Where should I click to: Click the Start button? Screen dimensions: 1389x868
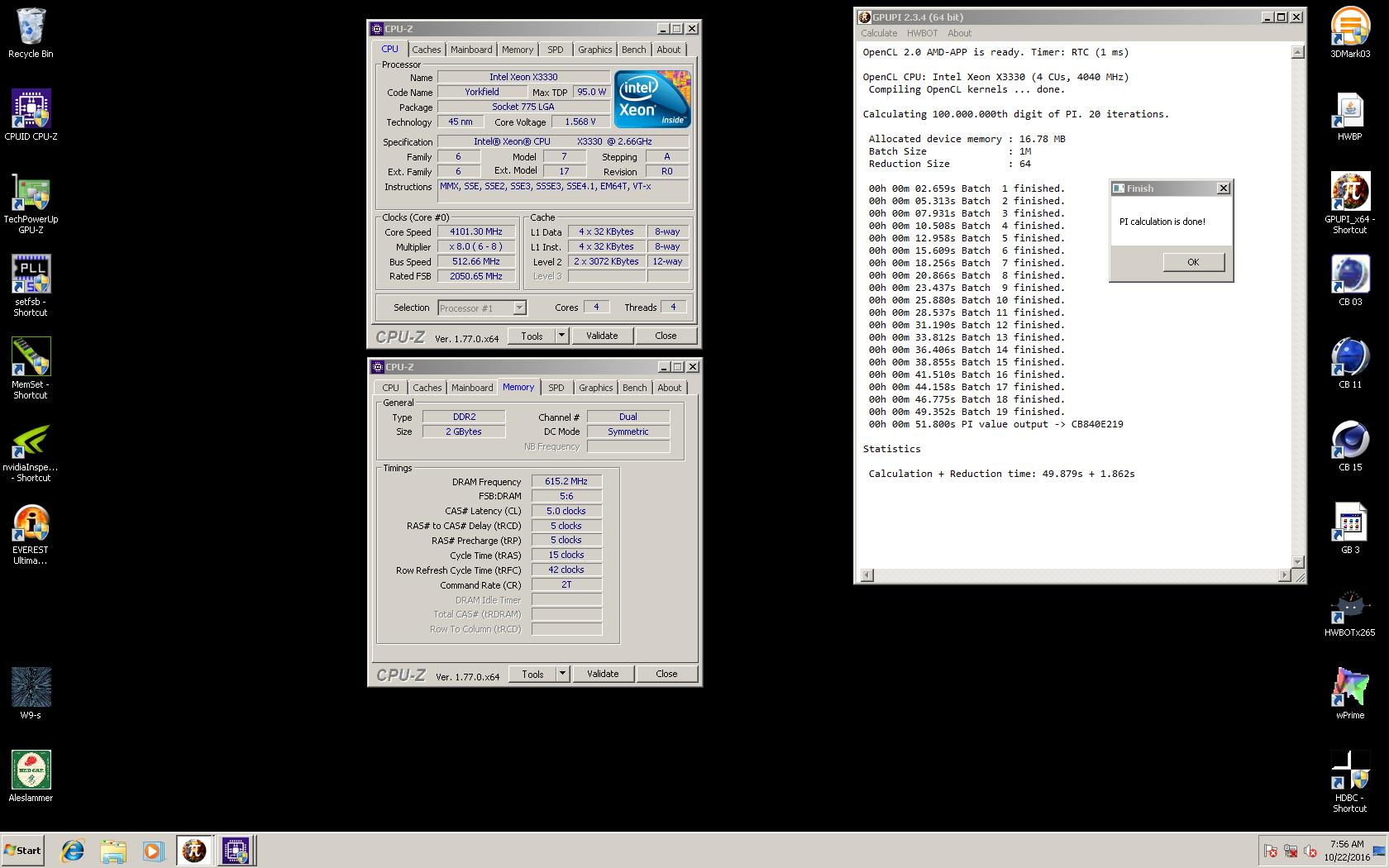(23, 851)
